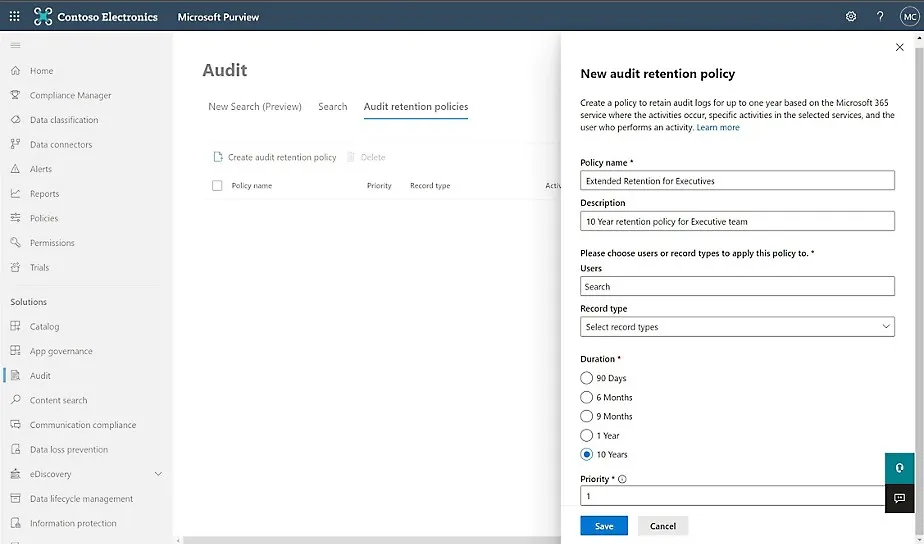Click the Save button

(x=604, y=526)
